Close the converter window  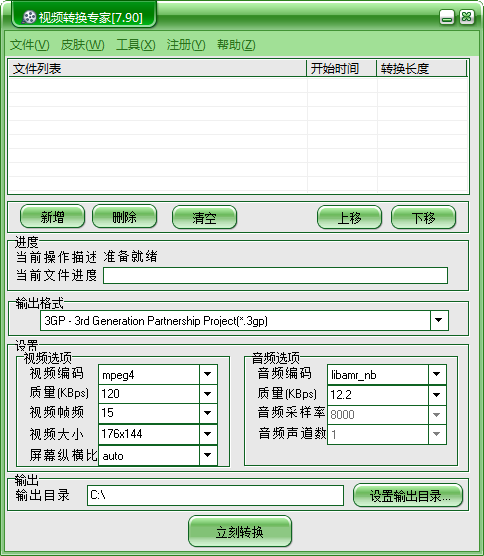click(x=467, y=17)
